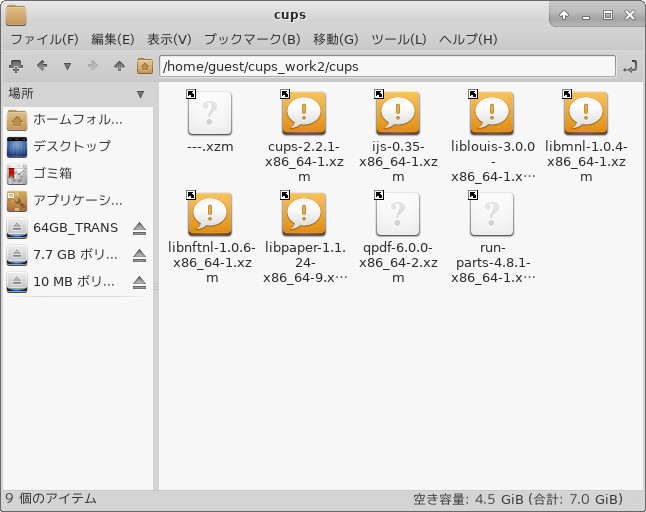This screenshot has width=646, height=512.
Task: Select the ijs-0.35-x86_64-1.xzm file icon
Action: pos(398,113)
